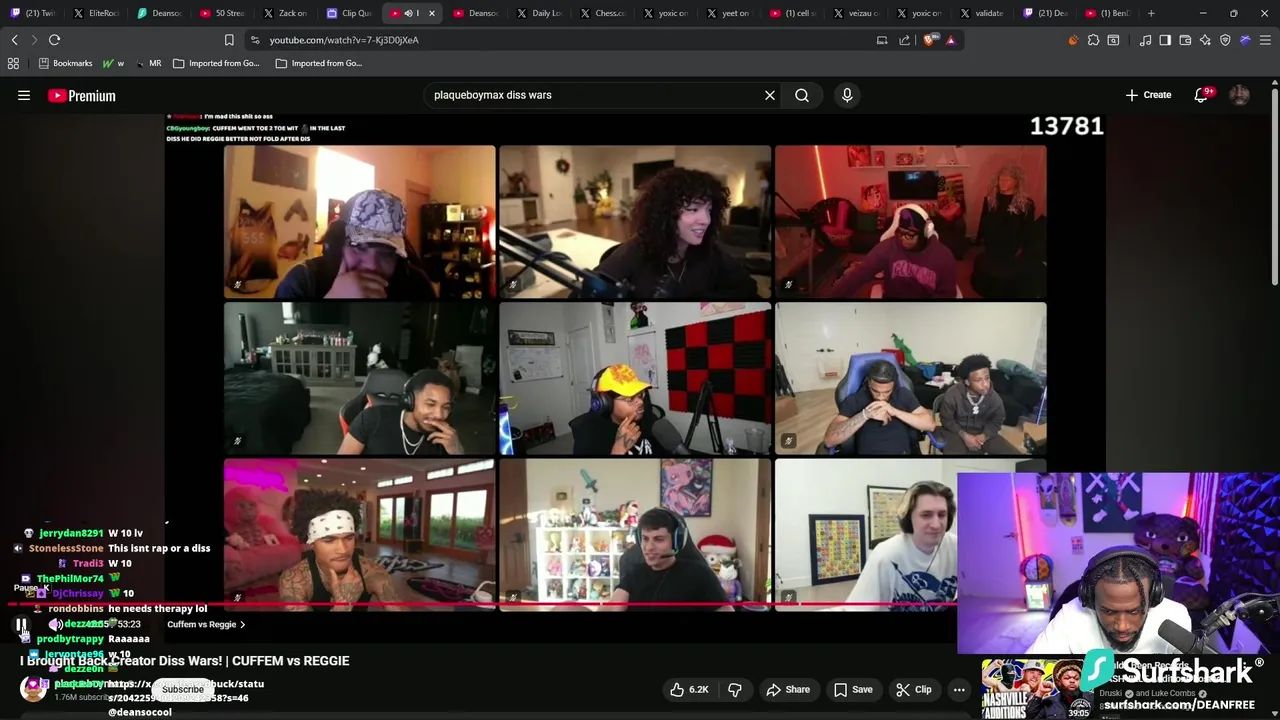Bookmark this page with bookmark icon
This screenshot has height=720, width=1280.
click(x=229, y=40)
